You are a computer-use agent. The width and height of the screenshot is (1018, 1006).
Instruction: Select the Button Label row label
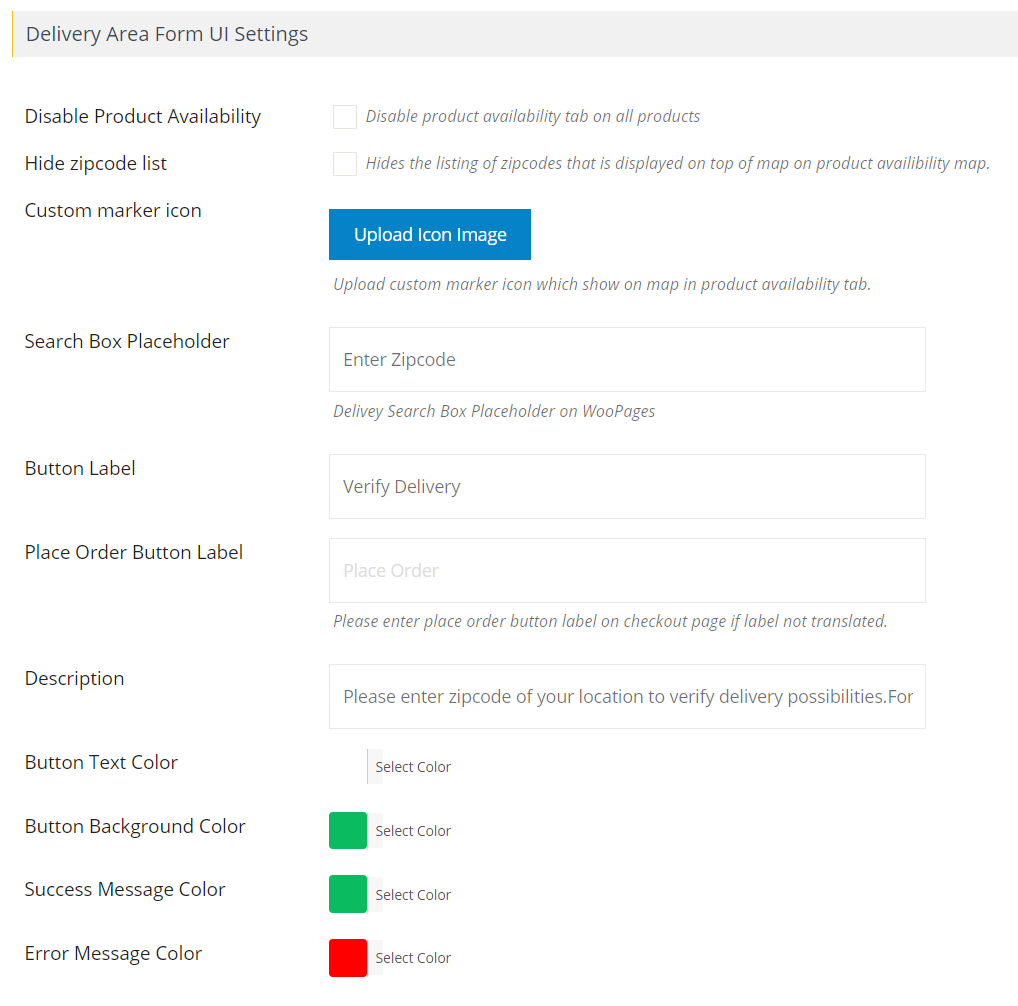coord(80,468)
